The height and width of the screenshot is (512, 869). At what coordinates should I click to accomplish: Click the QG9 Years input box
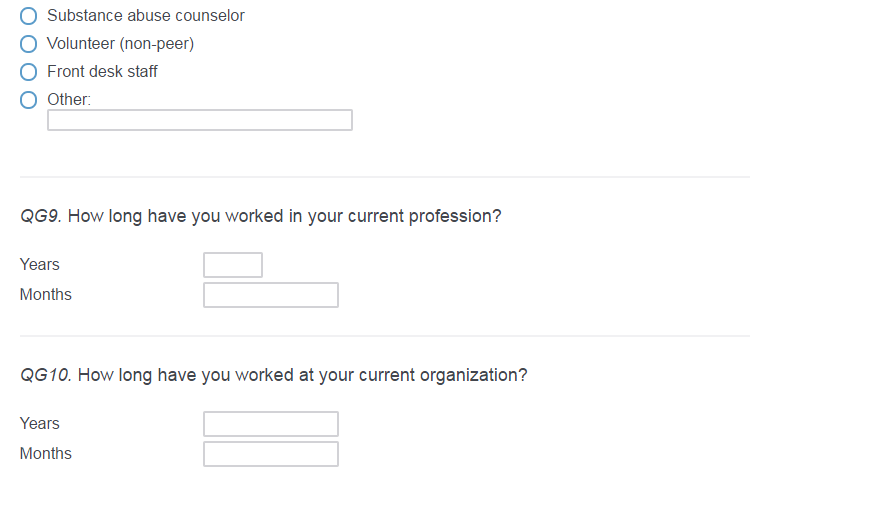tap(233, 265)
